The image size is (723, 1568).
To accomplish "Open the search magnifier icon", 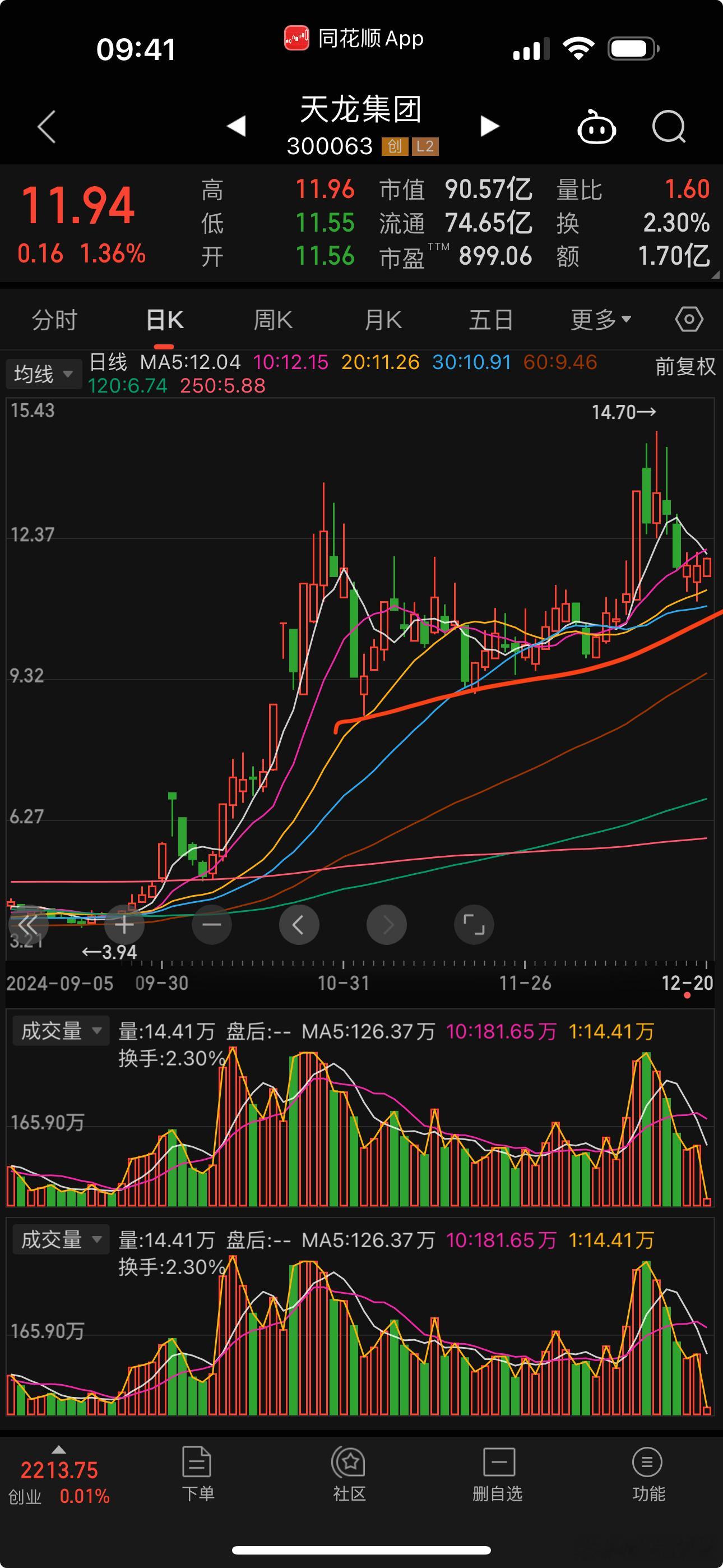I will click(x=669, y=127).
